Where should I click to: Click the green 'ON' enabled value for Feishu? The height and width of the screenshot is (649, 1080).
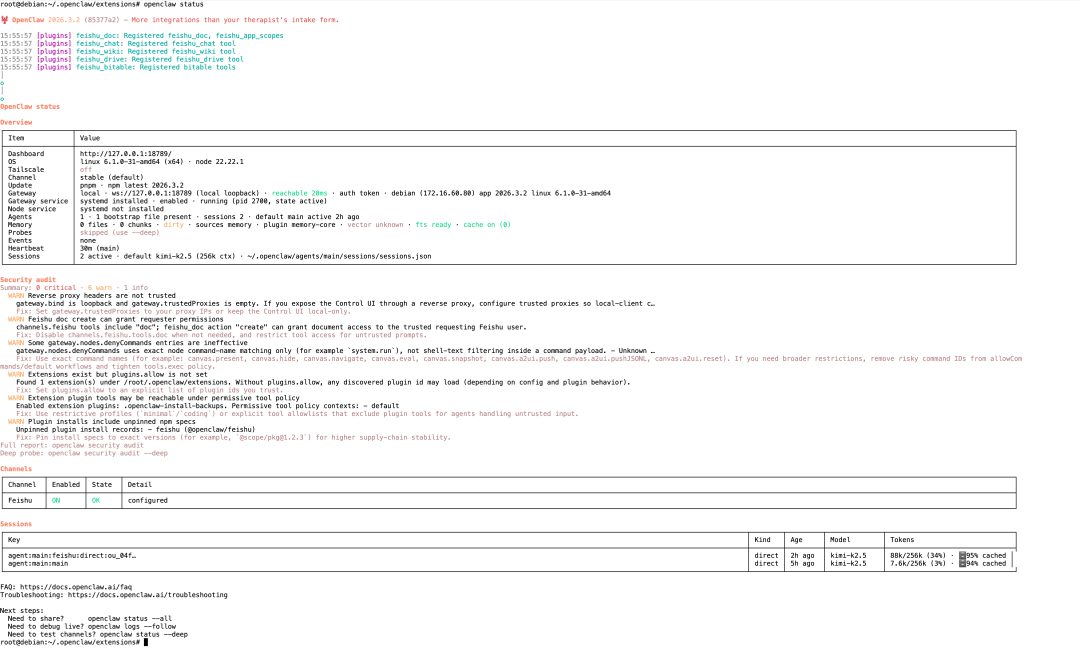point(56,501)
